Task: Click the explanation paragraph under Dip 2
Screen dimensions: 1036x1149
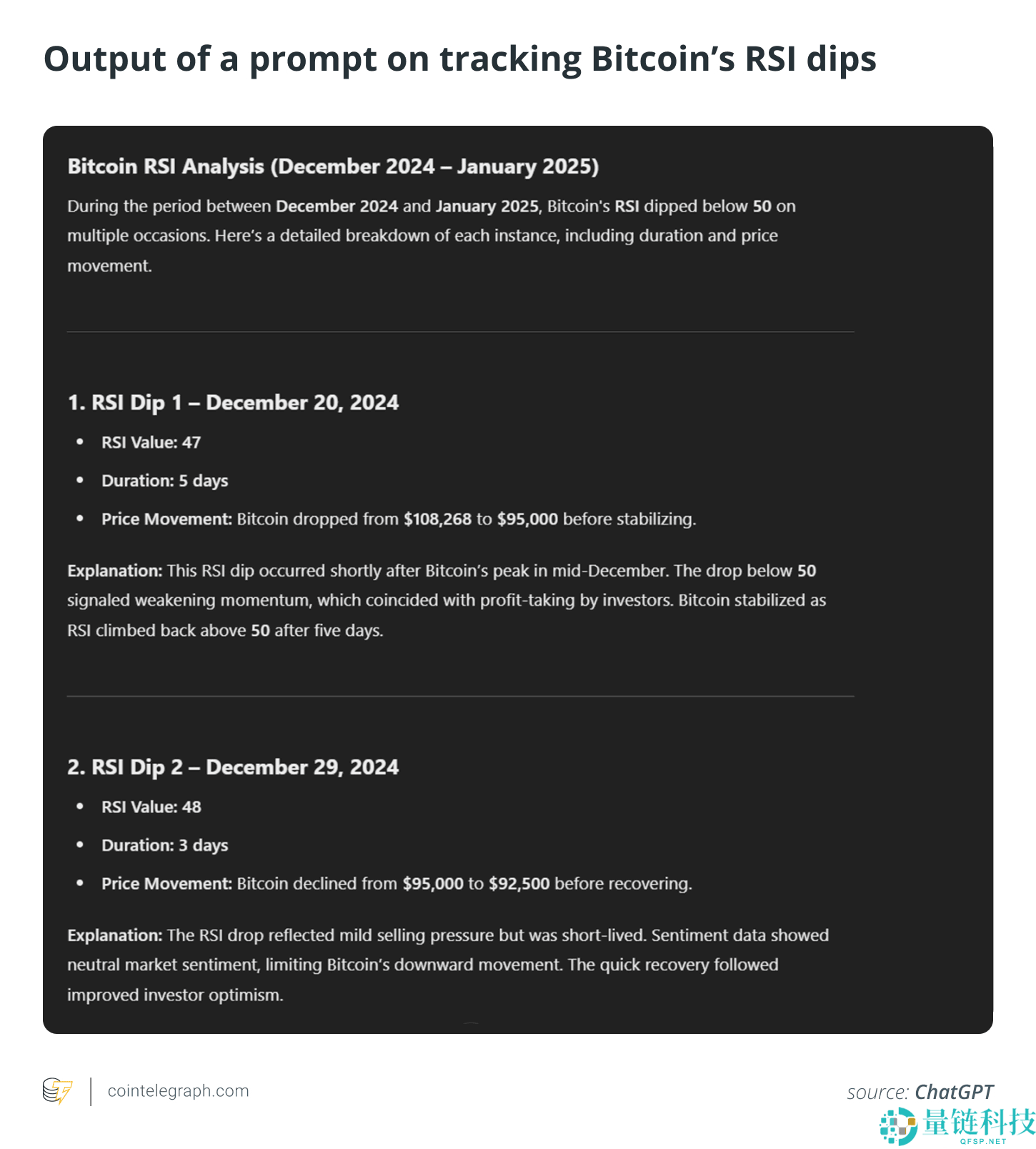Action: pyautogui.click(x=448, y=965)
